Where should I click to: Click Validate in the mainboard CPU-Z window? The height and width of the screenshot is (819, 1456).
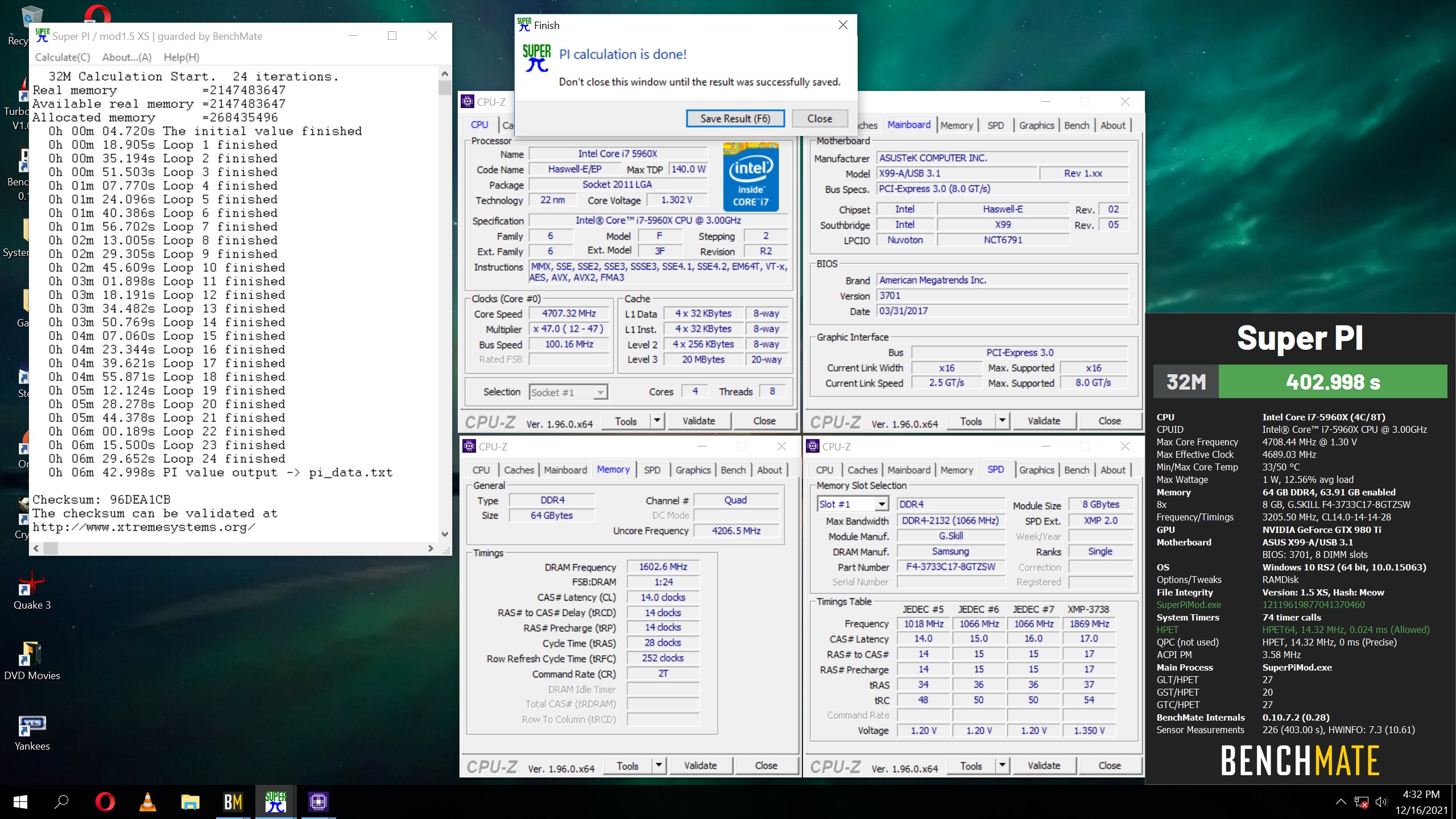click(1044, 421)
